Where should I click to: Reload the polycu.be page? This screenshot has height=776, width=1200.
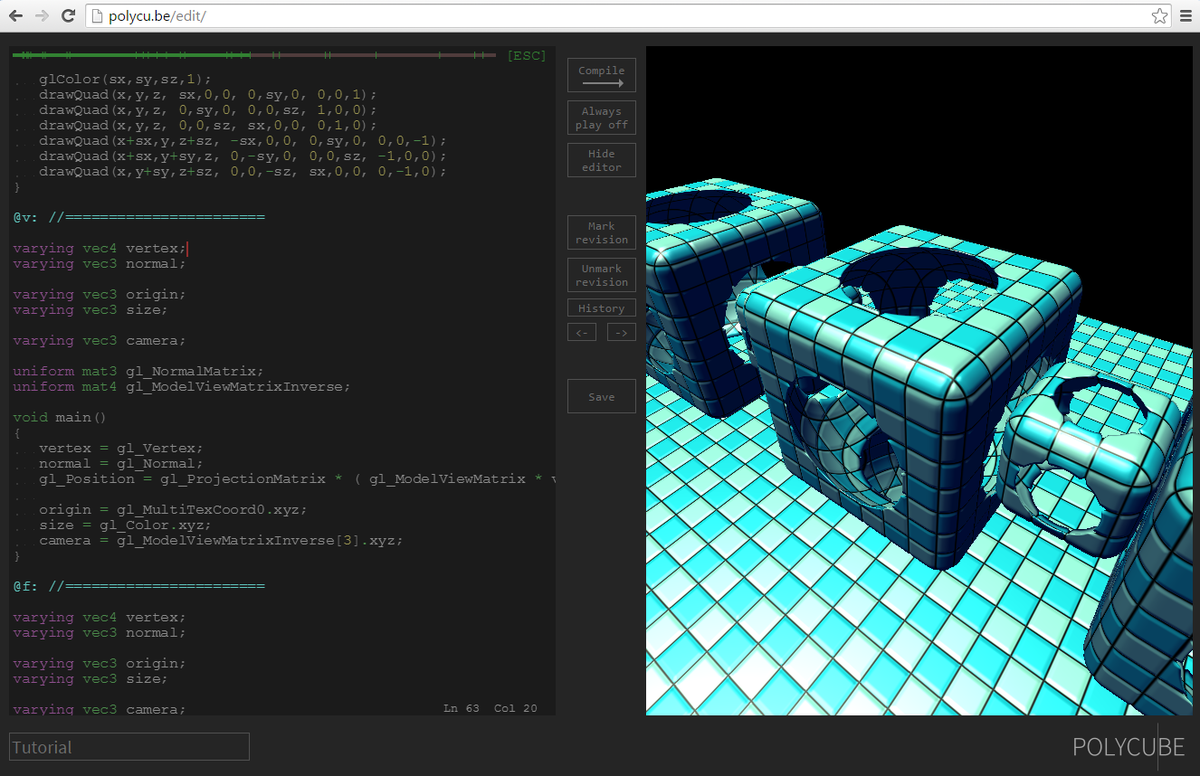(x=68, y=16)
